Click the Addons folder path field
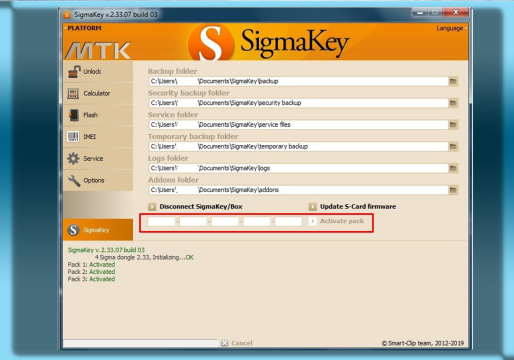 click(x=298, y=190)
